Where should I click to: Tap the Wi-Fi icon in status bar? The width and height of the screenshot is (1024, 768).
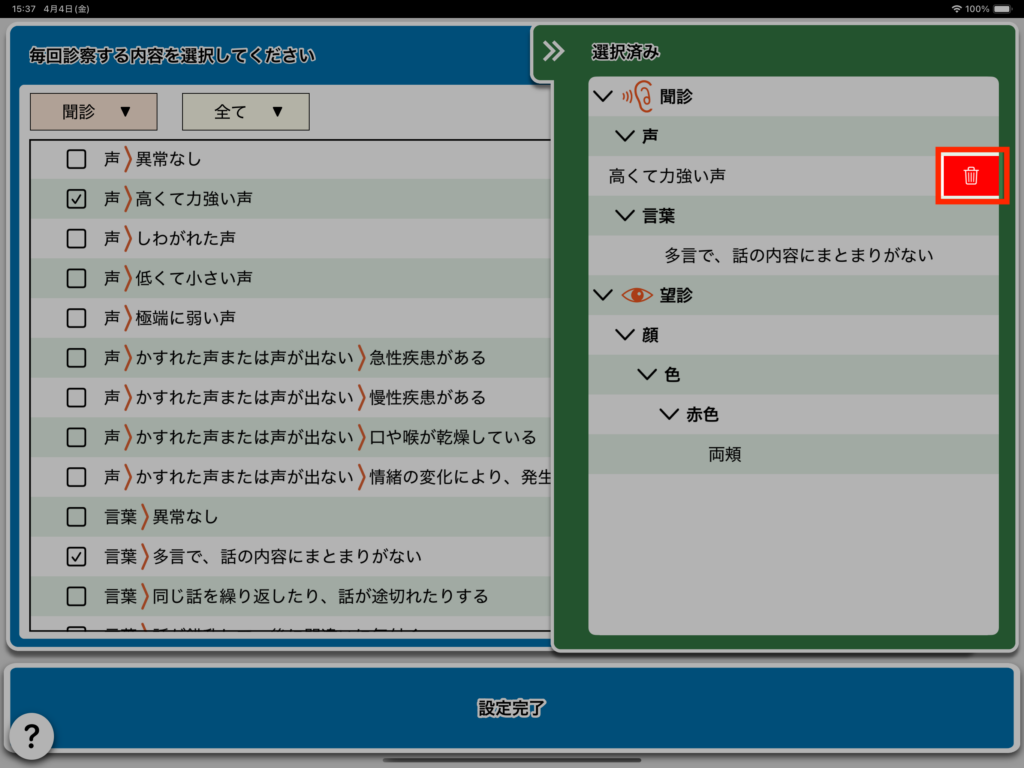(x=956, y=8)
